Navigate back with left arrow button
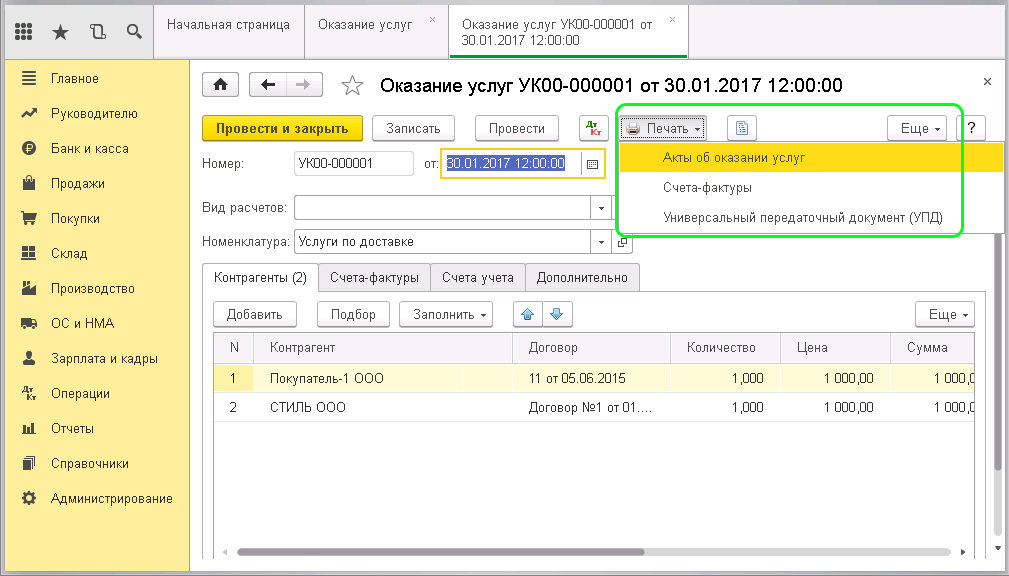The image size is (1009, 576). [268, 85]
